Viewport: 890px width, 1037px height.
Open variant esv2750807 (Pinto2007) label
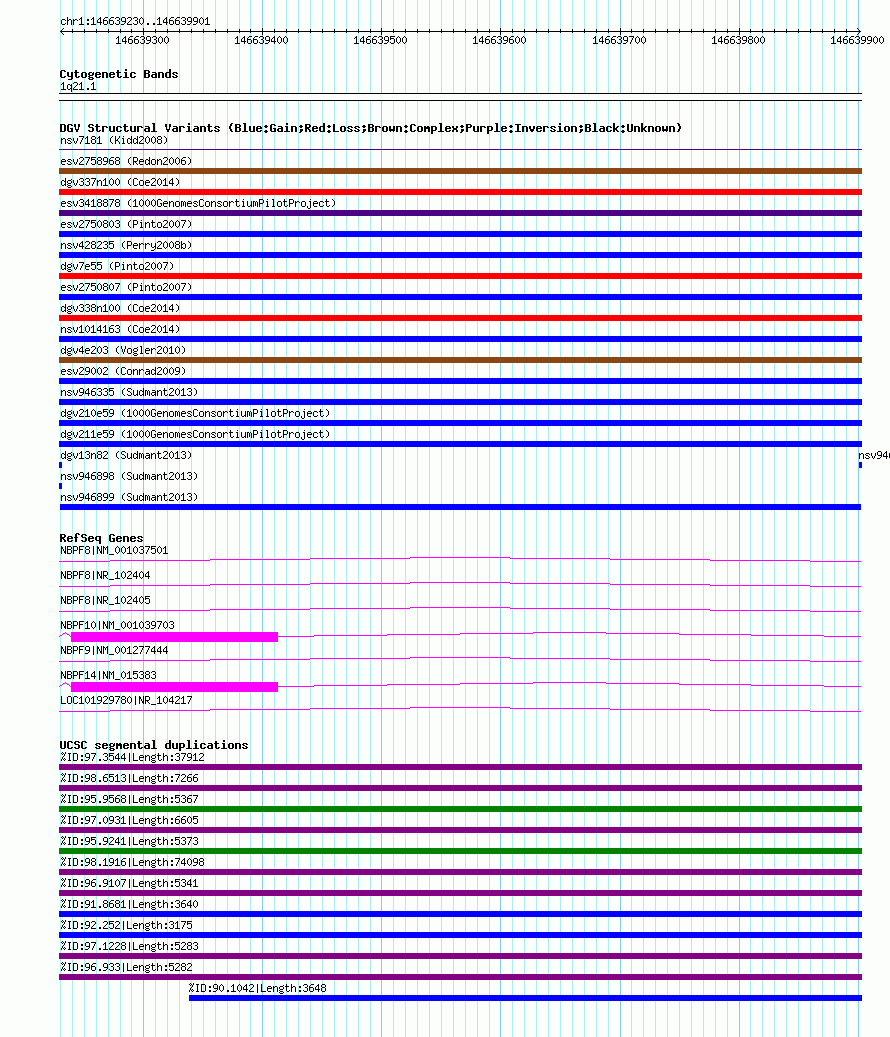tap(126, 287)
